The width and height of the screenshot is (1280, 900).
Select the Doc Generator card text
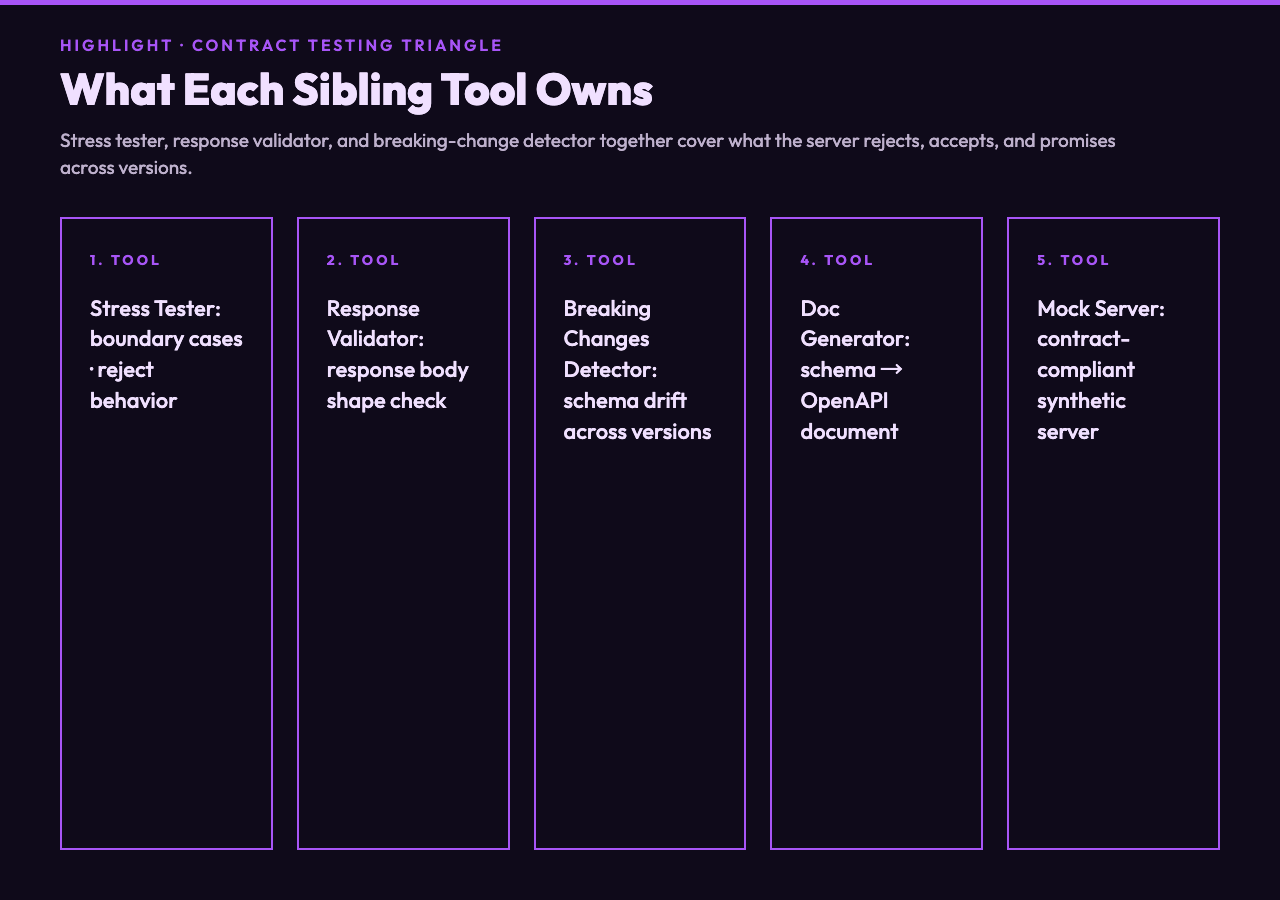855,370
